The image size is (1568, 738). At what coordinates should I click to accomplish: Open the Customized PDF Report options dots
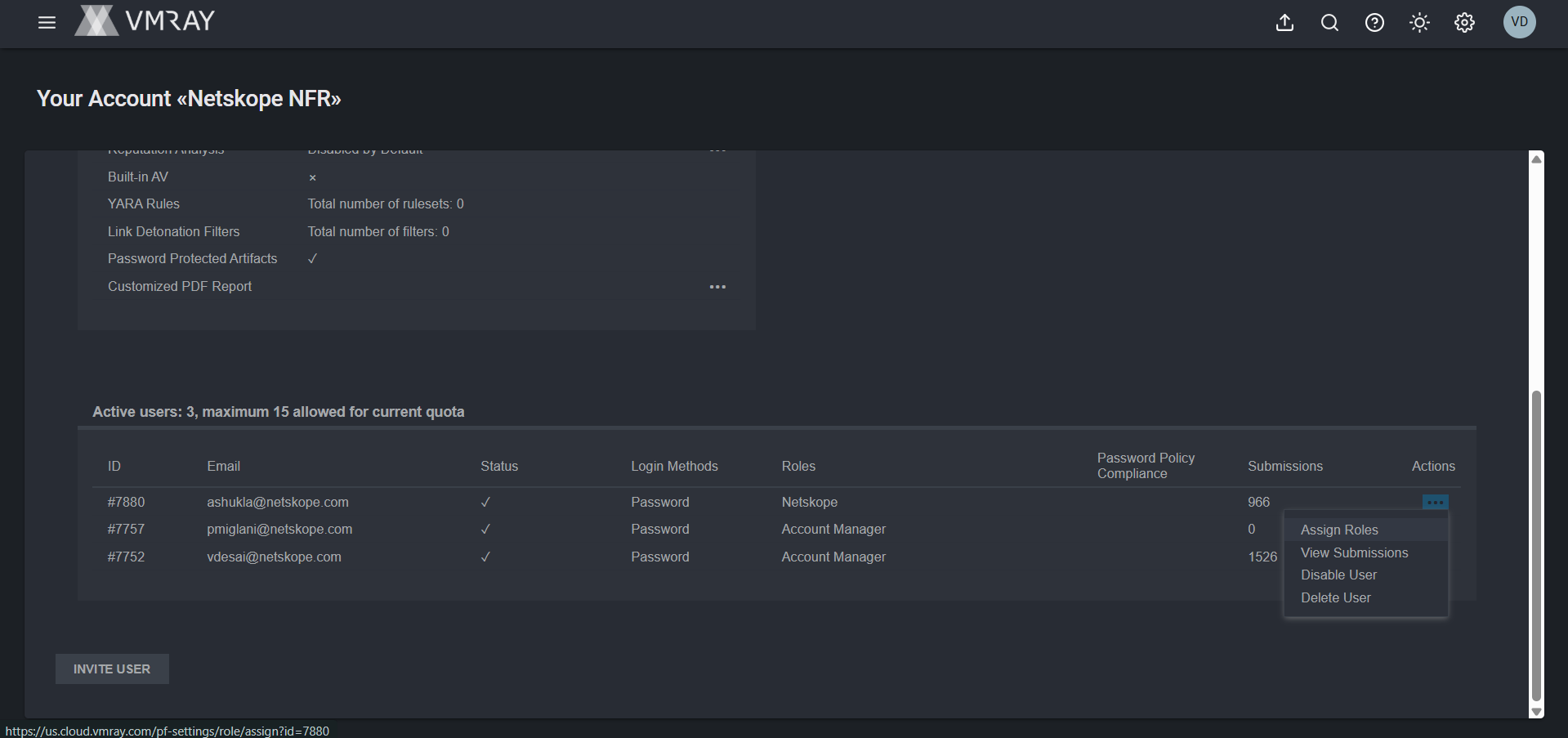pyautogui.click(x=717, y=287)
